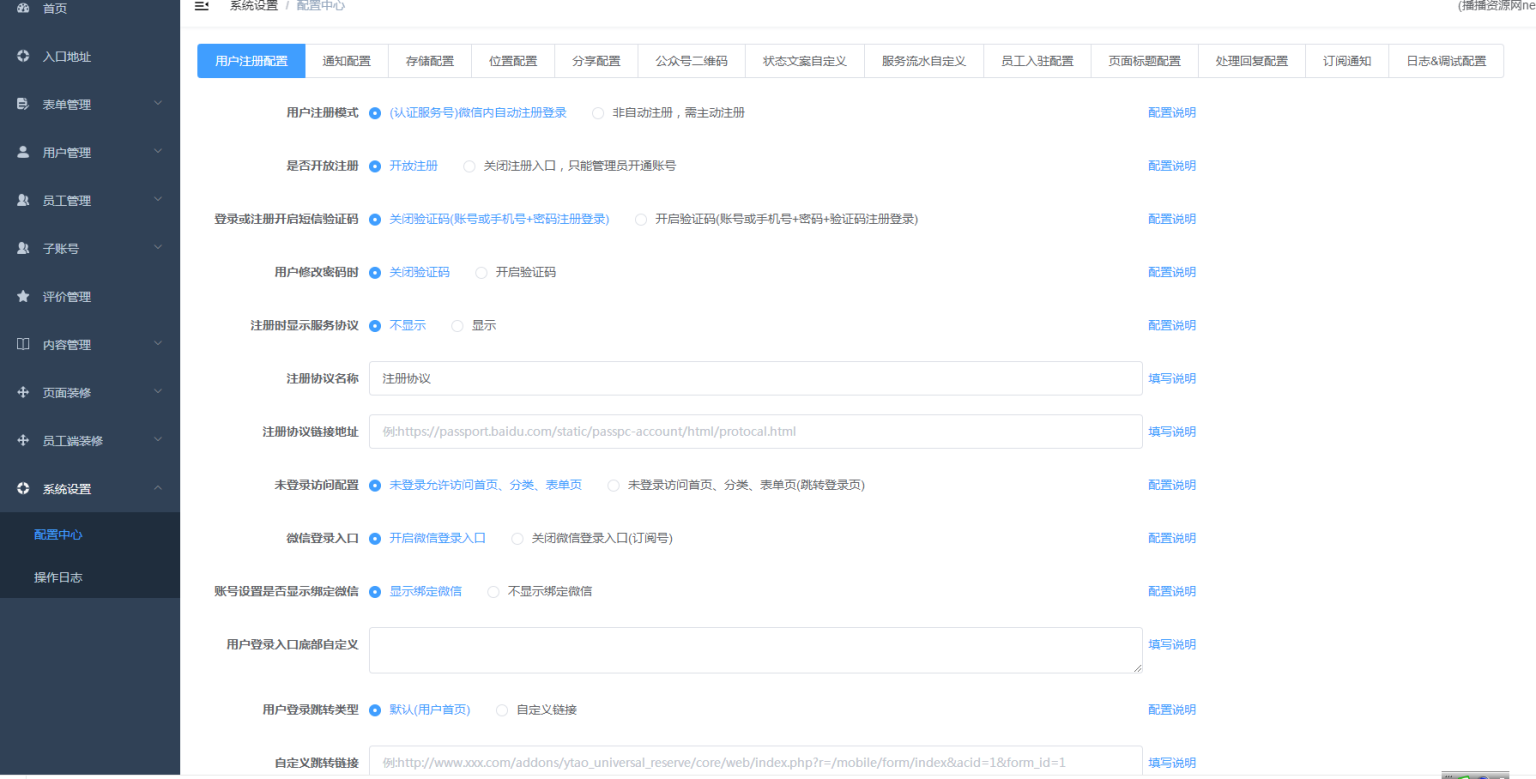Open the 用户管理 user management icon
1536x779 pixels.
pos(25,152)
